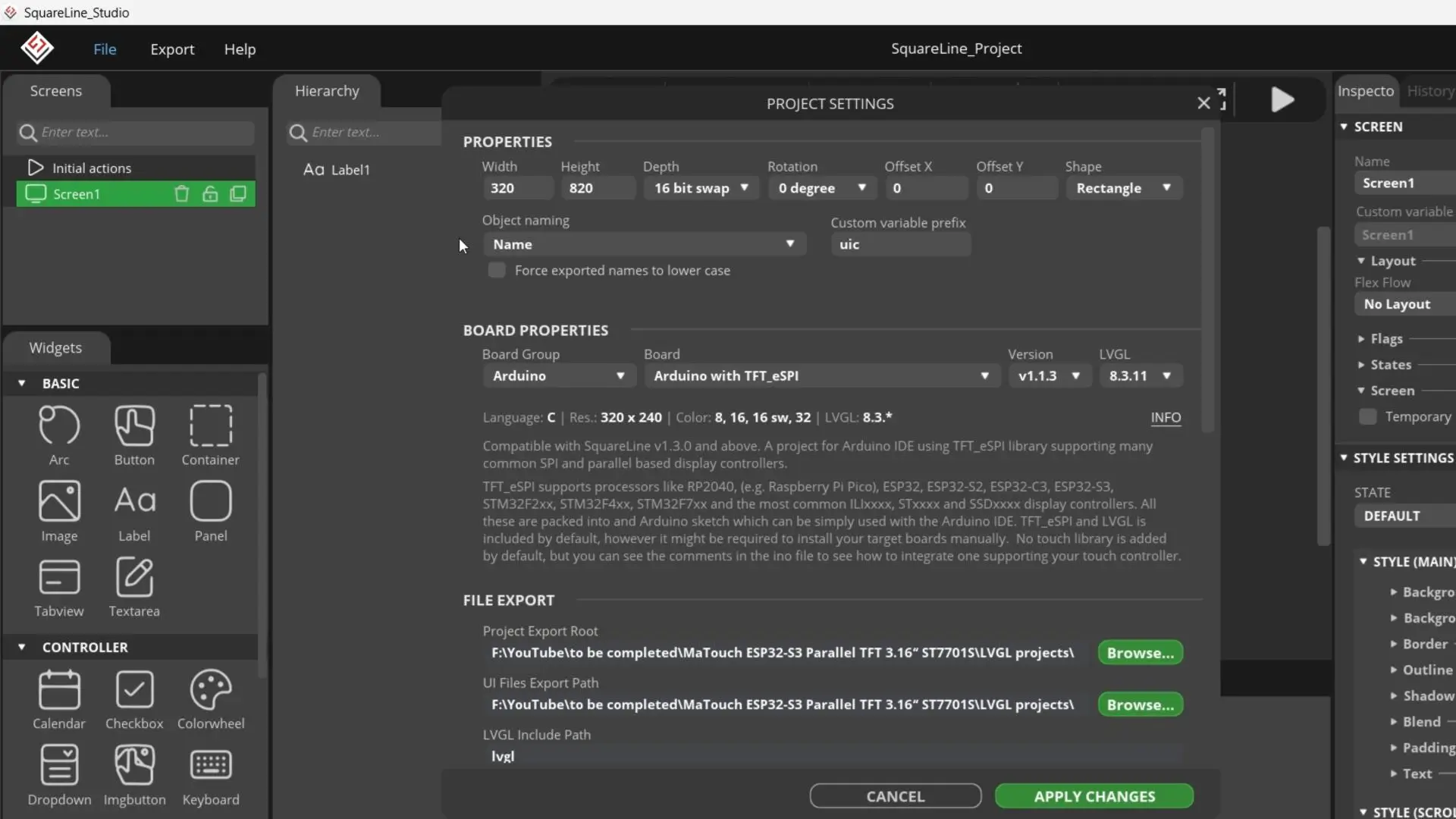
Task: Open the Board Group dropdown
Action: point(558,375)
